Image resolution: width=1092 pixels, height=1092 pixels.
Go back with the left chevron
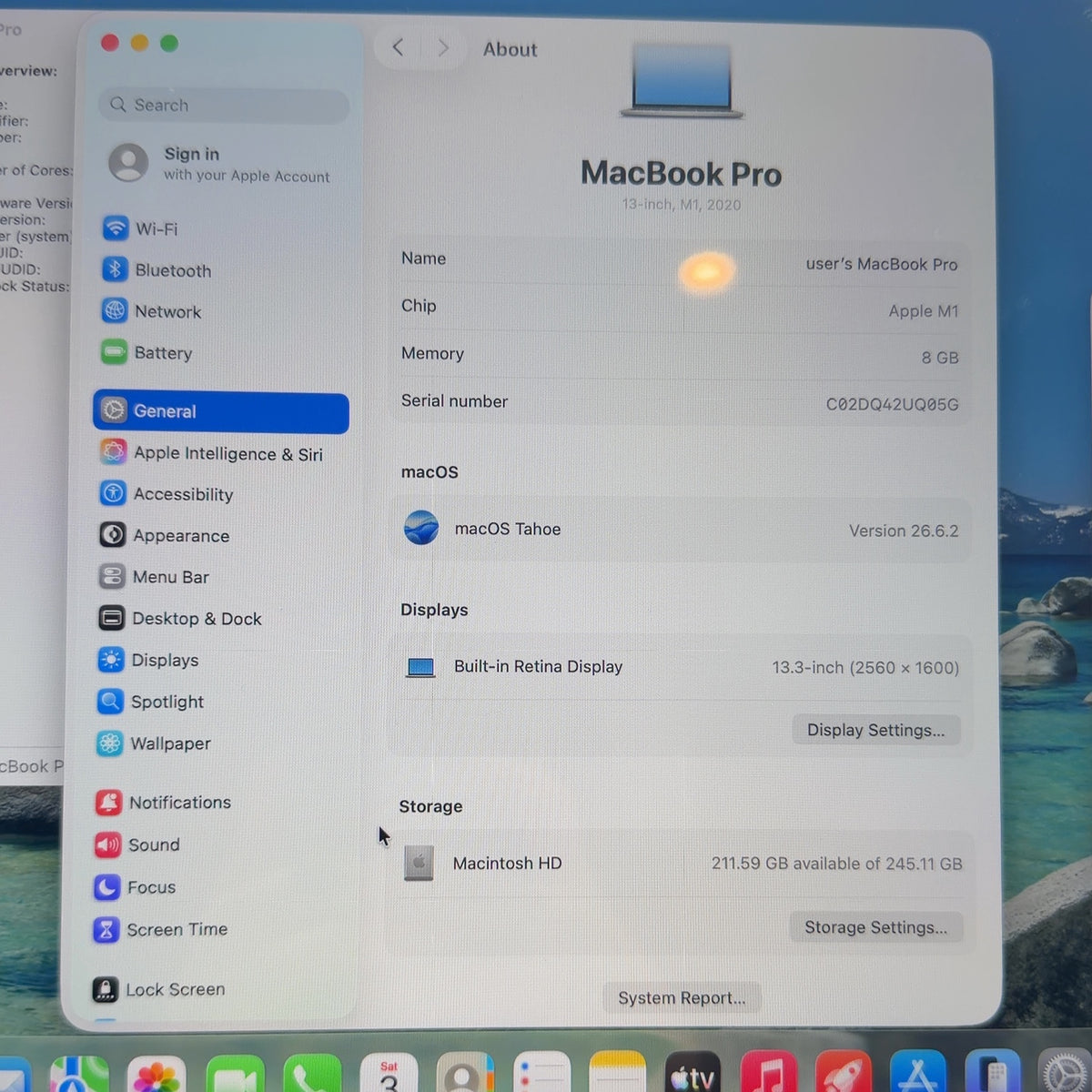tap(398, 47)
